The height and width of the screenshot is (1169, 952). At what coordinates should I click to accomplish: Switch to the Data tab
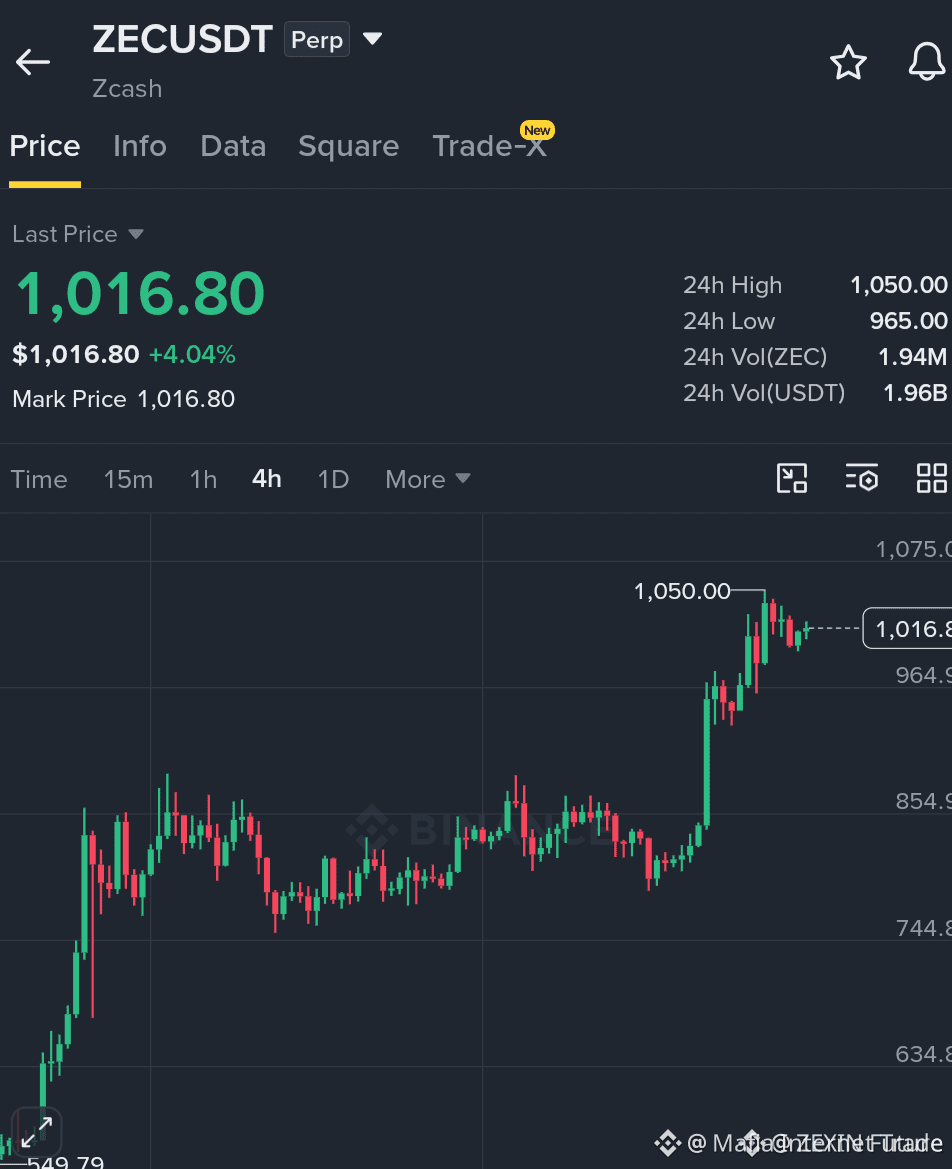point(233,146)
